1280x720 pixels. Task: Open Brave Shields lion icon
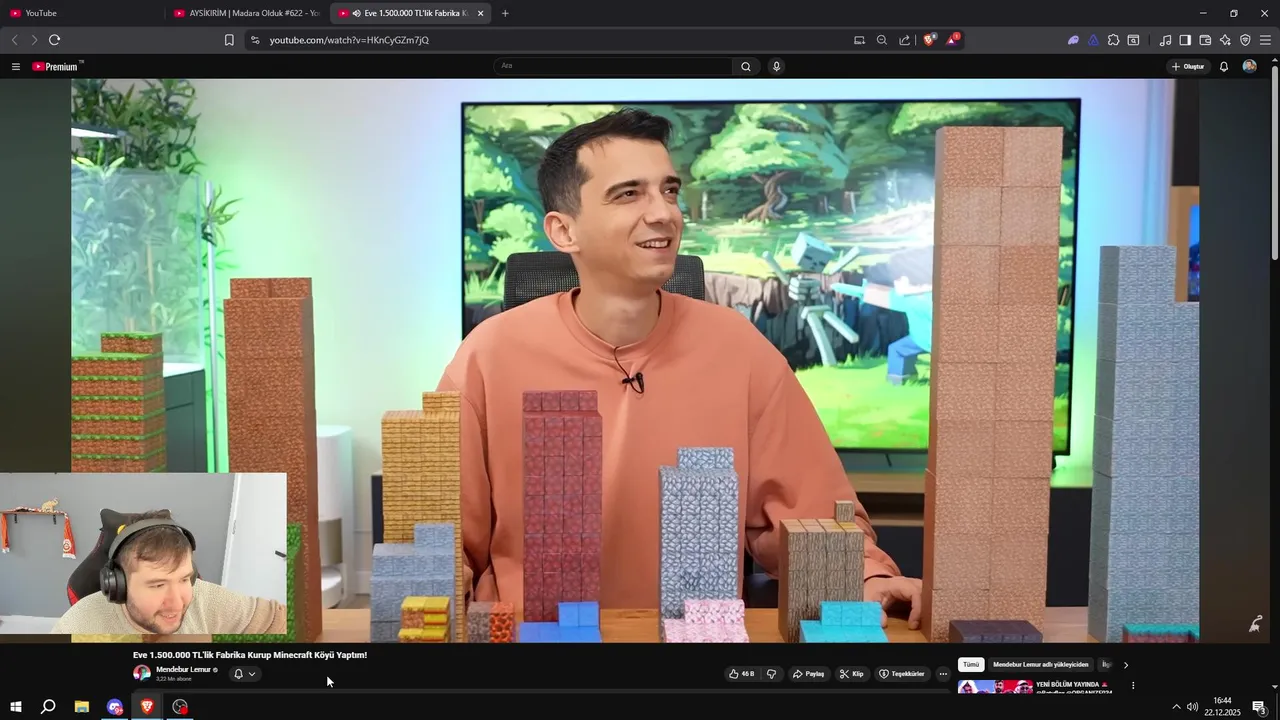929,40
